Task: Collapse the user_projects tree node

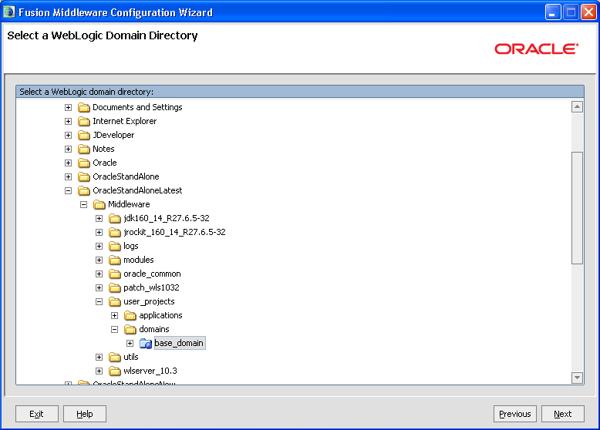Action: (x=99, y=301)
